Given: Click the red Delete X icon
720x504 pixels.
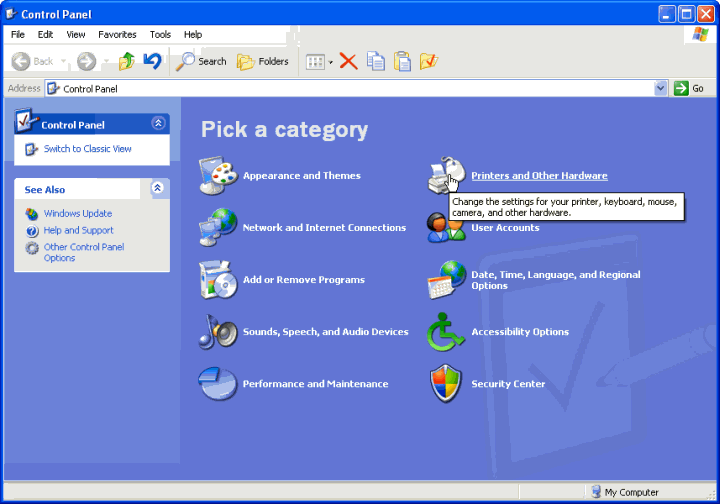Looking at the screenshot, I should click(x=349, y=61).
